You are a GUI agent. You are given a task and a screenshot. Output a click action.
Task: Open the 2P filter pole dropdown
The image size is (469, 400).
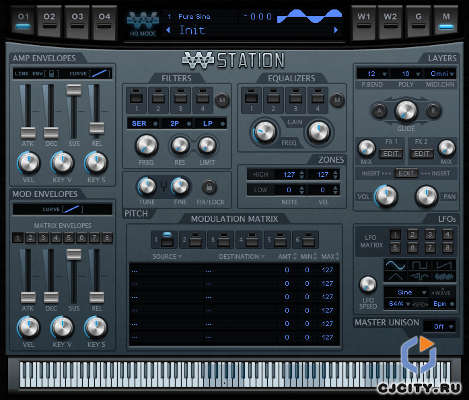tap(180, 124)
